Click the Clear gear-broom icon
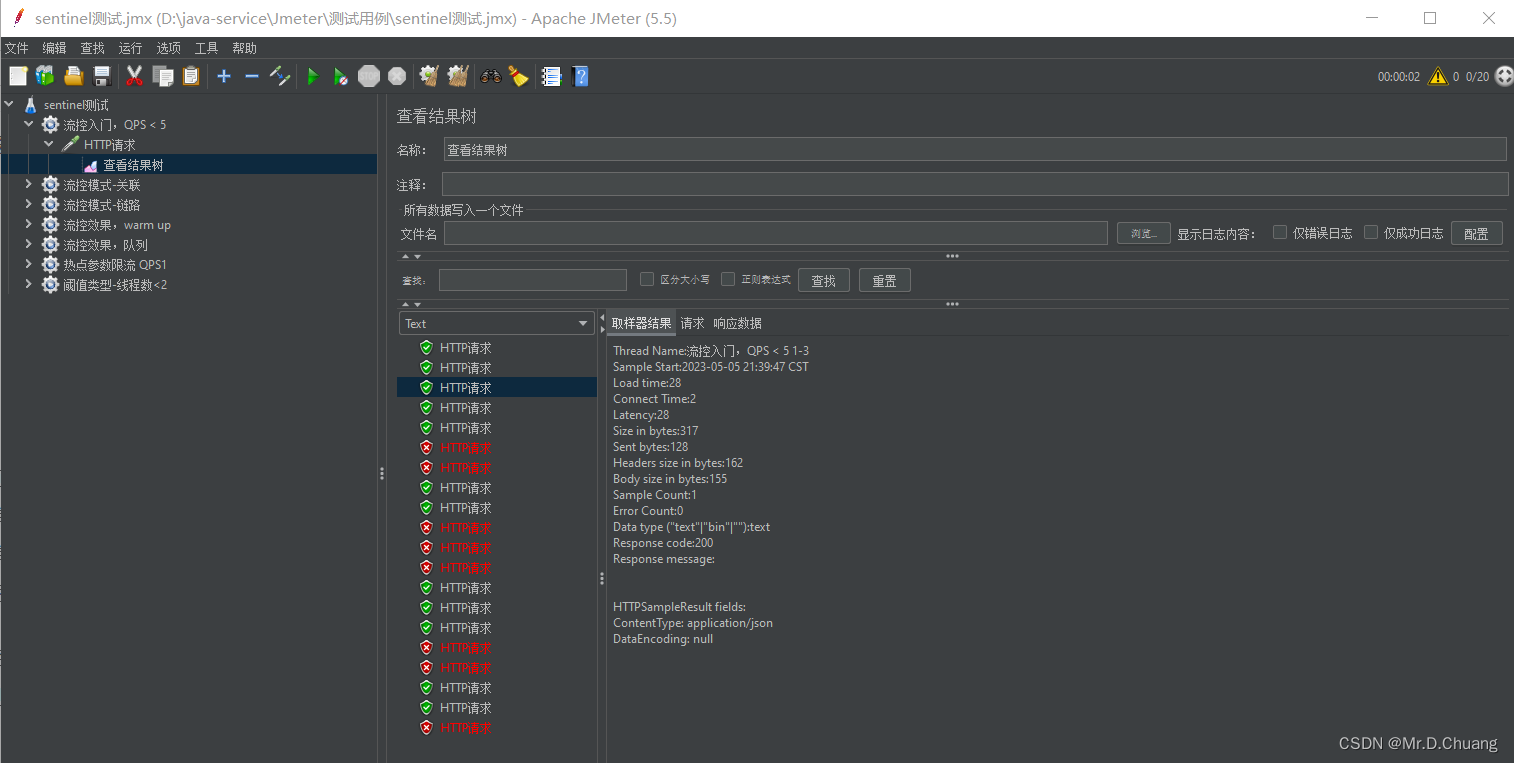 pyautogui.click(x=429, y=76)
